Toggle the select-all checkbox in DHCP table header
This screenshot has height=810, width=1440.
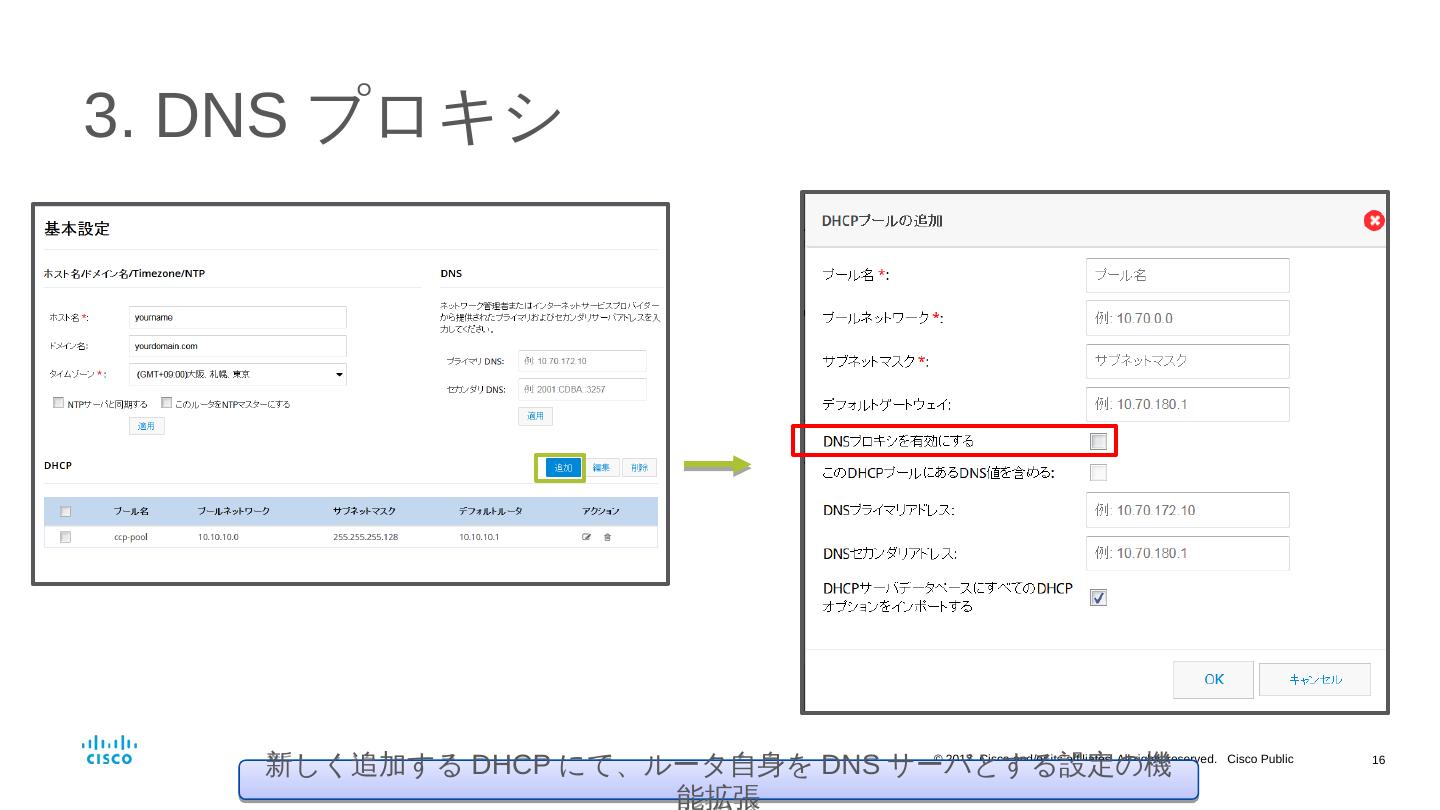[66, 511]
